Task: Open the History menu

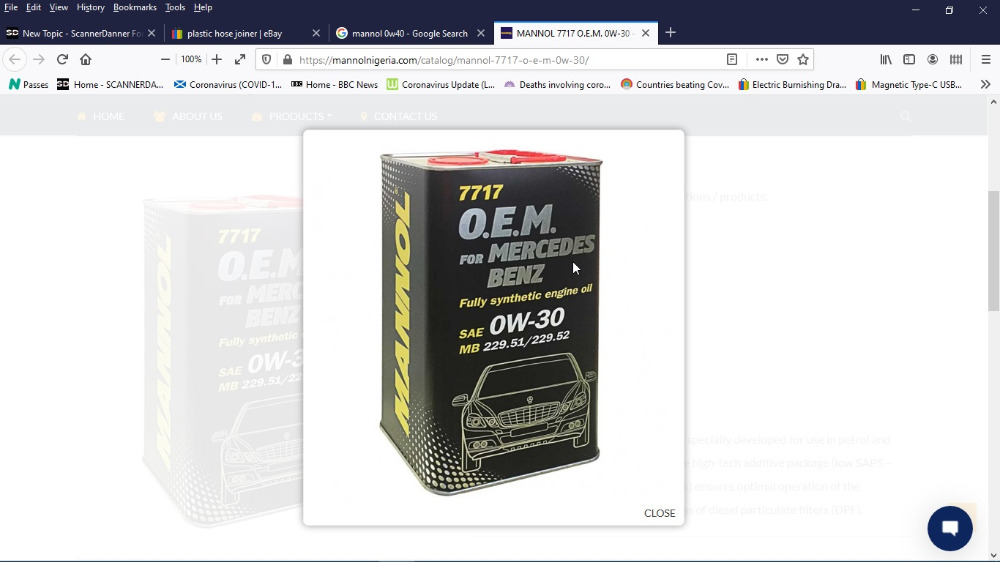Action: click(x=91, y=8)
